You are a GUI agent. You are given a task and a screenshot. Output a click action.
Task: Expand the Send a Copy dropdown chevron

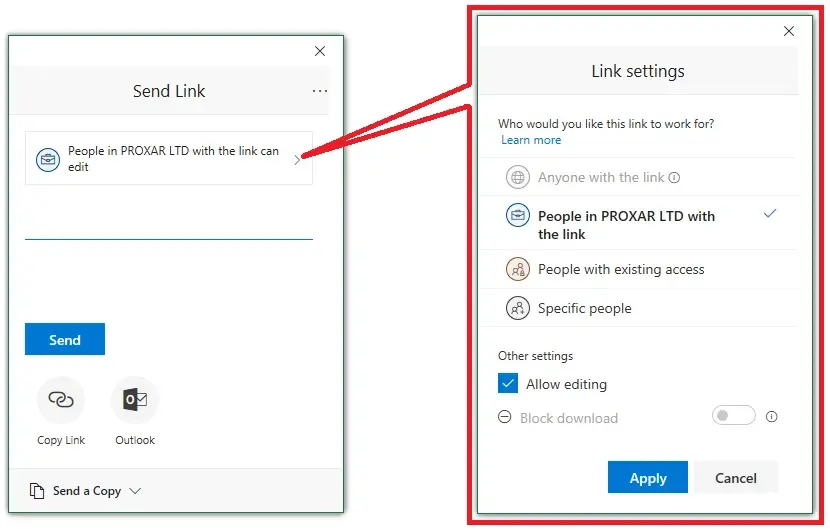(x=135, y=491)
